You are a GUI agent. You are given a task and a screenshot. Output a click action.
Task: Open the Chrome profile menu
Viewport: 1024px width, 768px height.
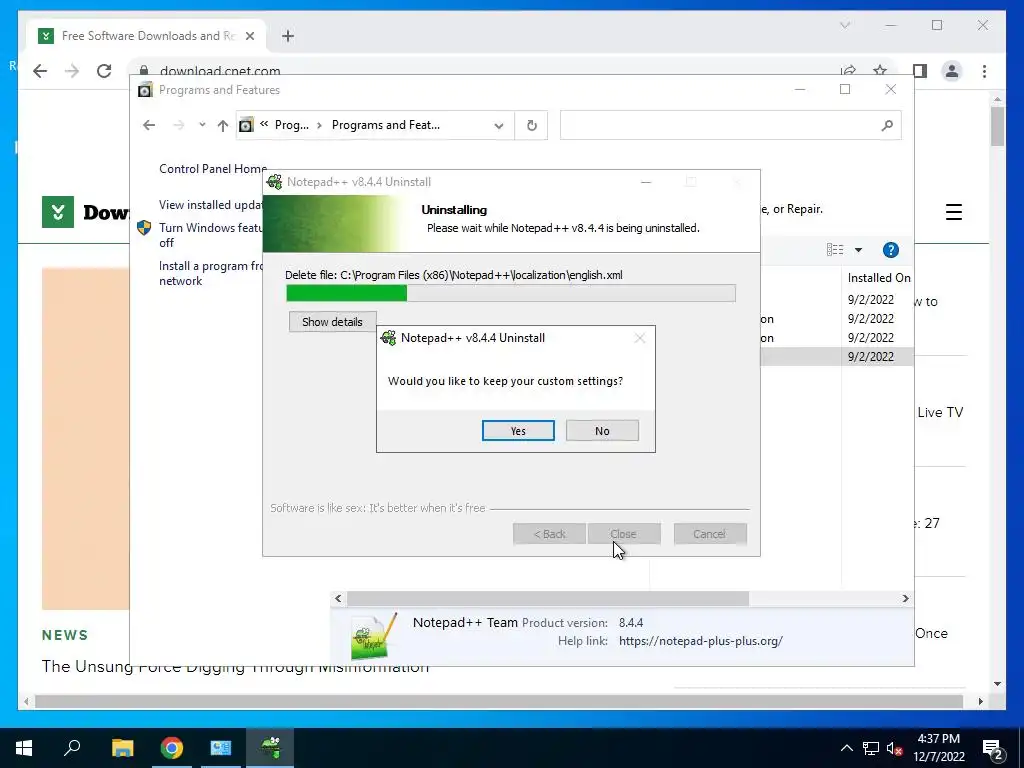(952, 71)
